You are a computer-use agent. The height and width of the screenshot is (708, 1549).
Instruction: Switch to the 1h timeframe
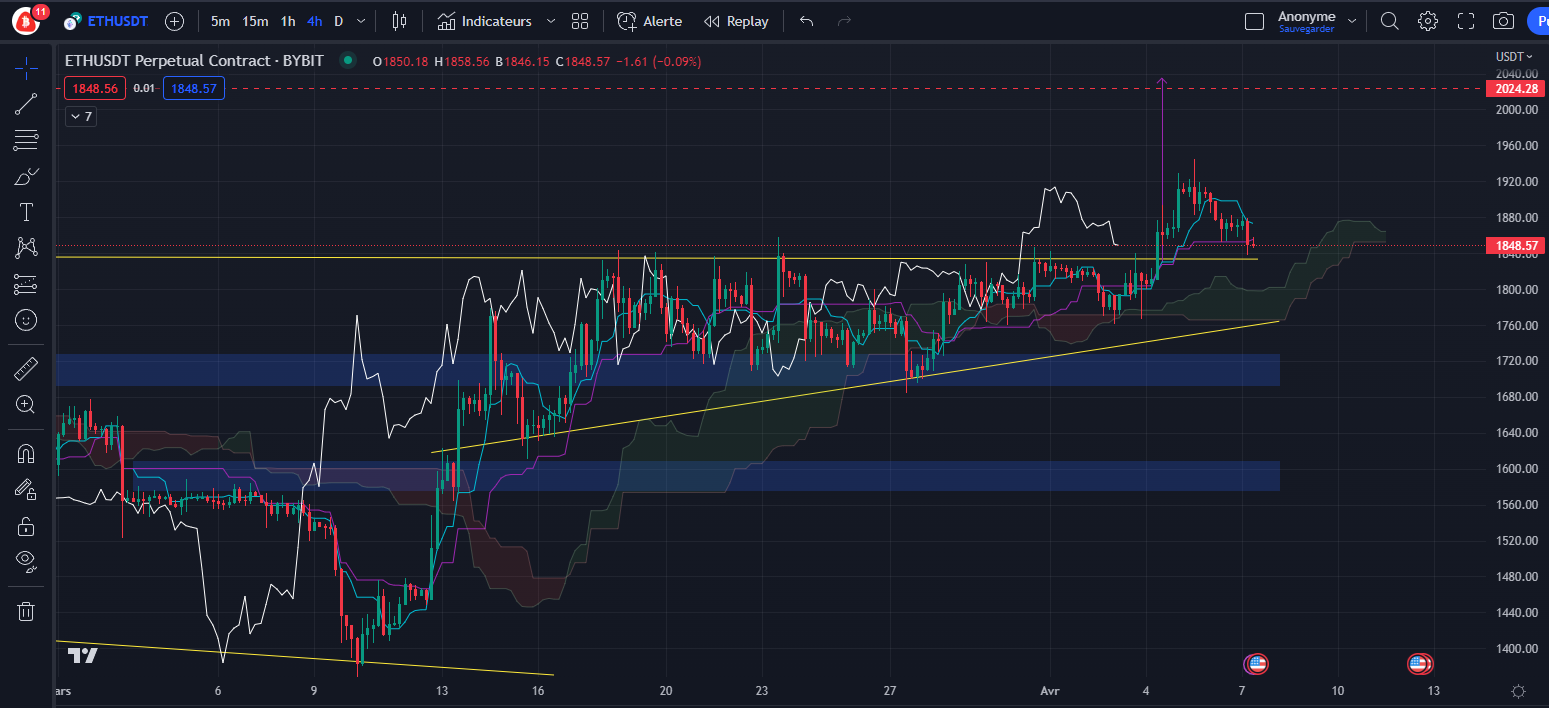click(x=288, y=21)
